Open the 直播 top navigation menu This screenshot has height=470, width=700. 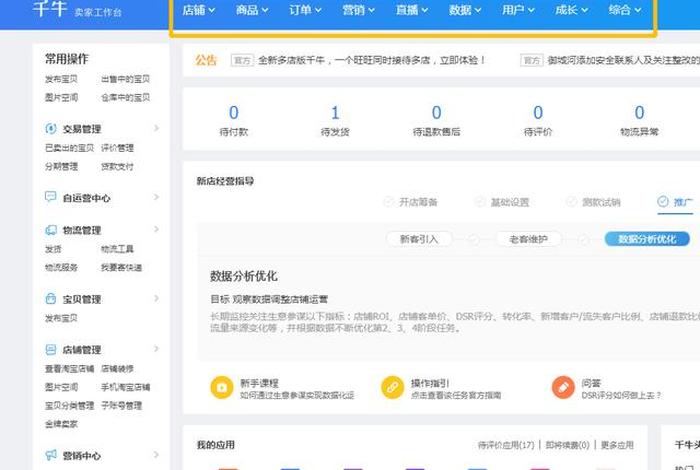click(x=412, y=10)
